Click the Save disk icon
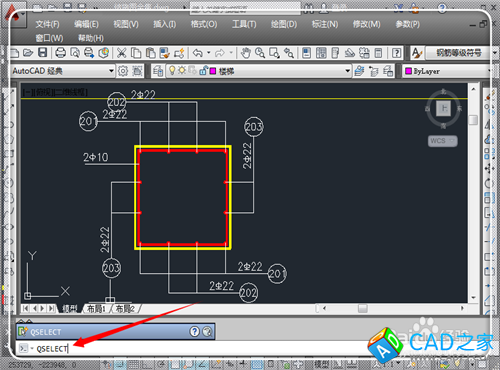Image resolution: width=500 pixels, height=370 pixels. click(x=42, y=53)
